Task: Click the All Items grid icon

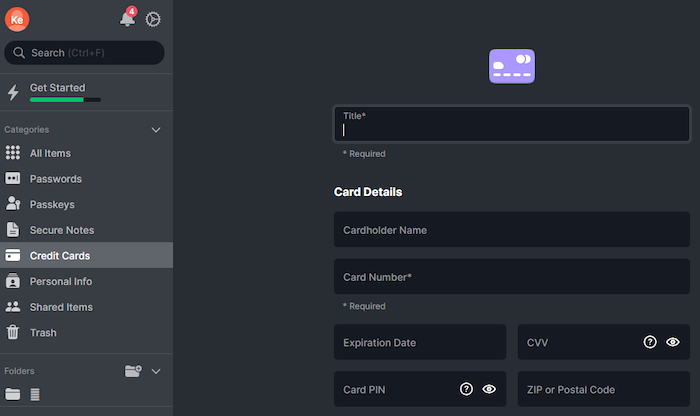Action: 12,153
